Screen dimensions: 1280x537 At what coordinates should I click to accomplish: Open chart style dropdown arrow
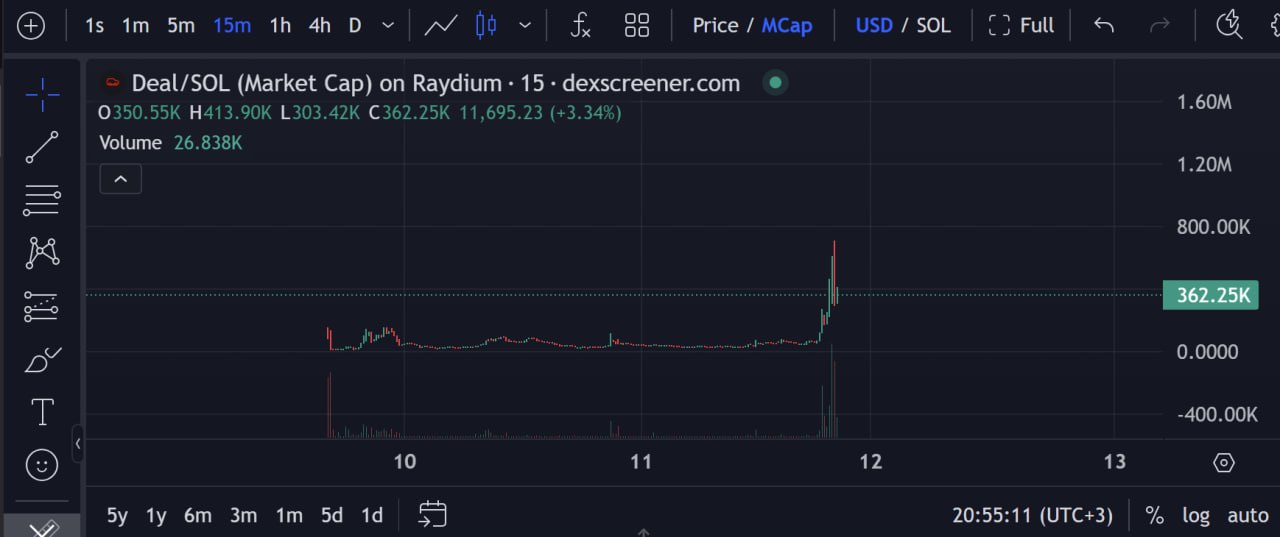(525, 25)
